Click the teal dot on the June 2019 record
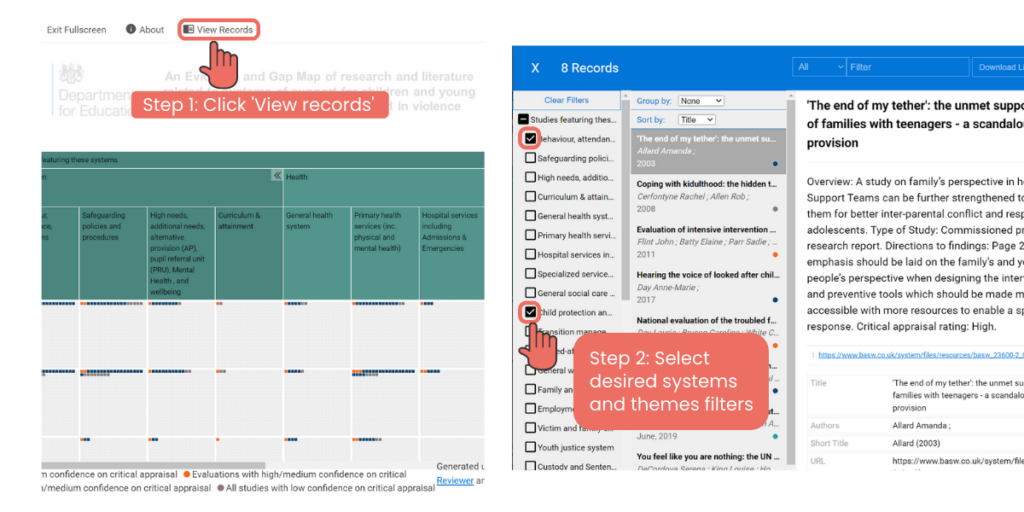The width and height of the screenshot is (1024, 512). click(x=775, y=436)
